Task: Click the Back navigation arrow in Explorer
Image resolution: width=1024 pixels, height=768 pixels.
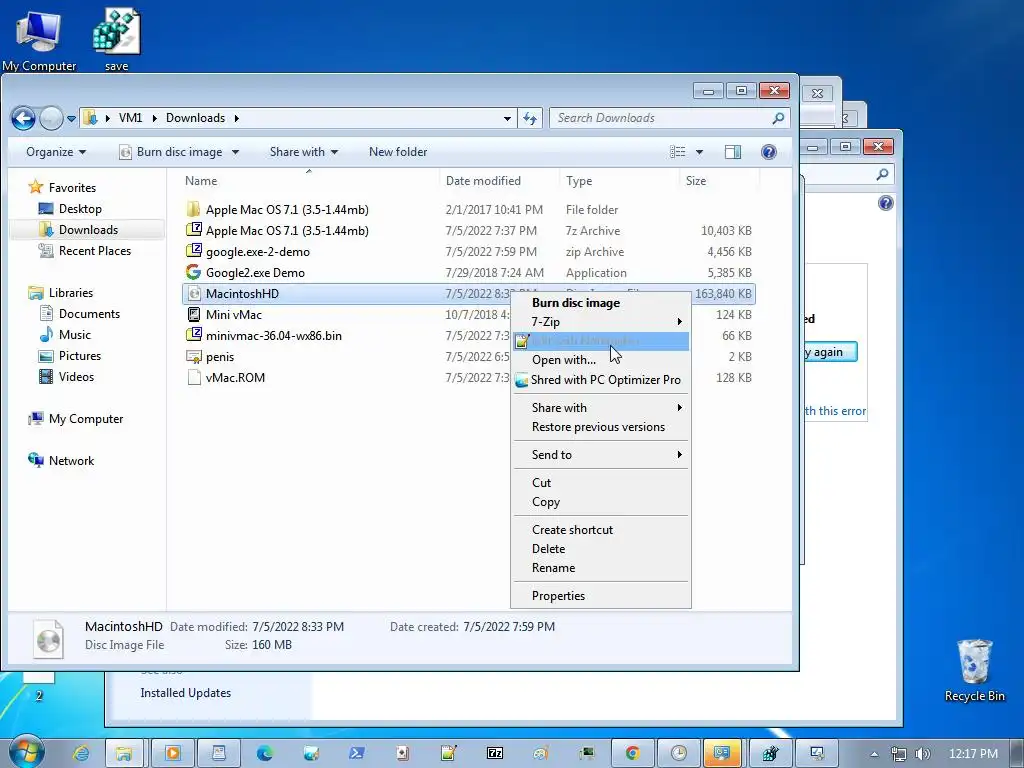Action: coord(23,118)
